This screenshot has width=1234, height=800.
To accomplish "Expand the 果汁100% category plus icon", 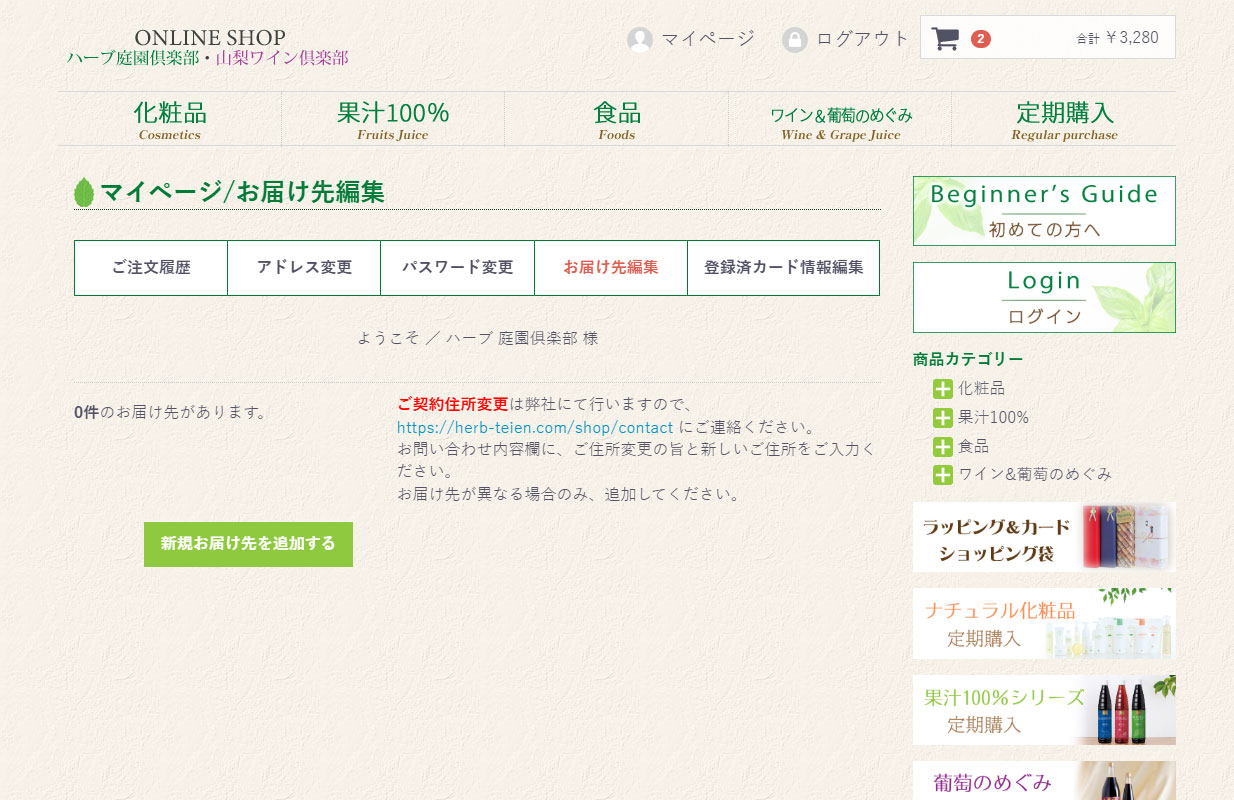I will pyautogui.click(x=942, y=418).
